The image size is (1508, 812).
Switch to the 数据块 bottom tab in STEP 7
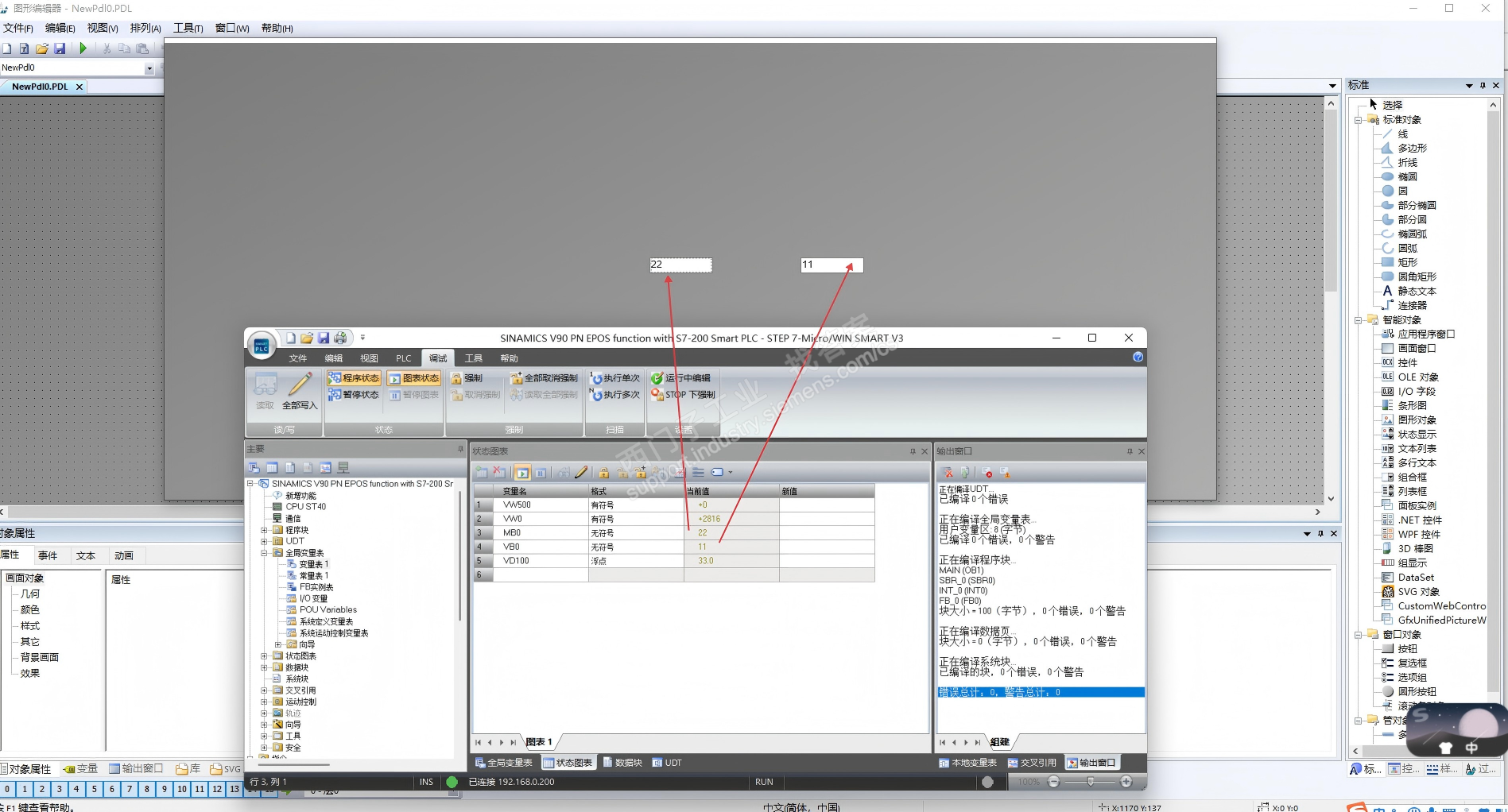click(x=622, y=763)
